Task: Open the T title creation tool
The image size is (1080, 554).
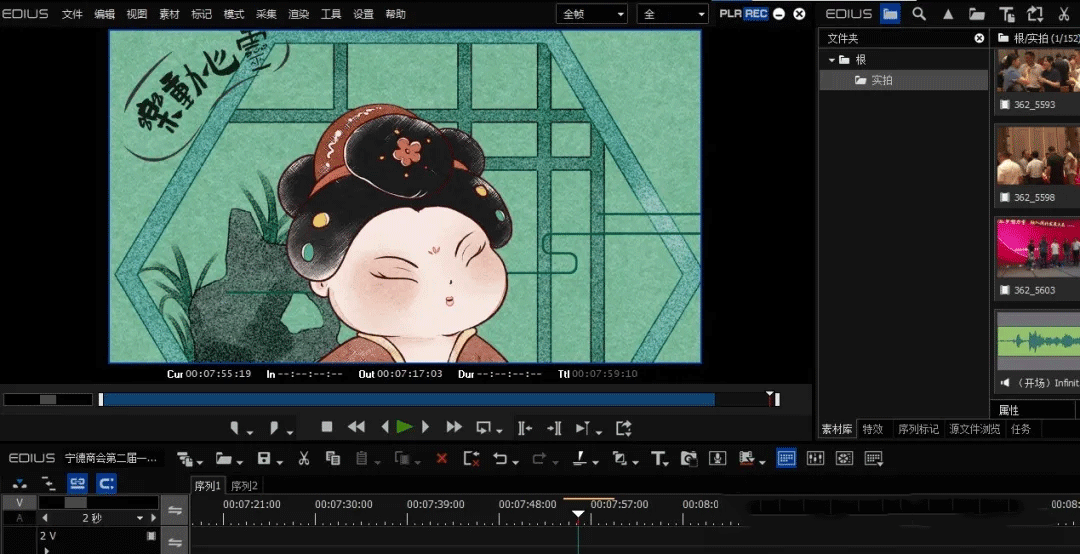Action: click(x=658, y=458)
